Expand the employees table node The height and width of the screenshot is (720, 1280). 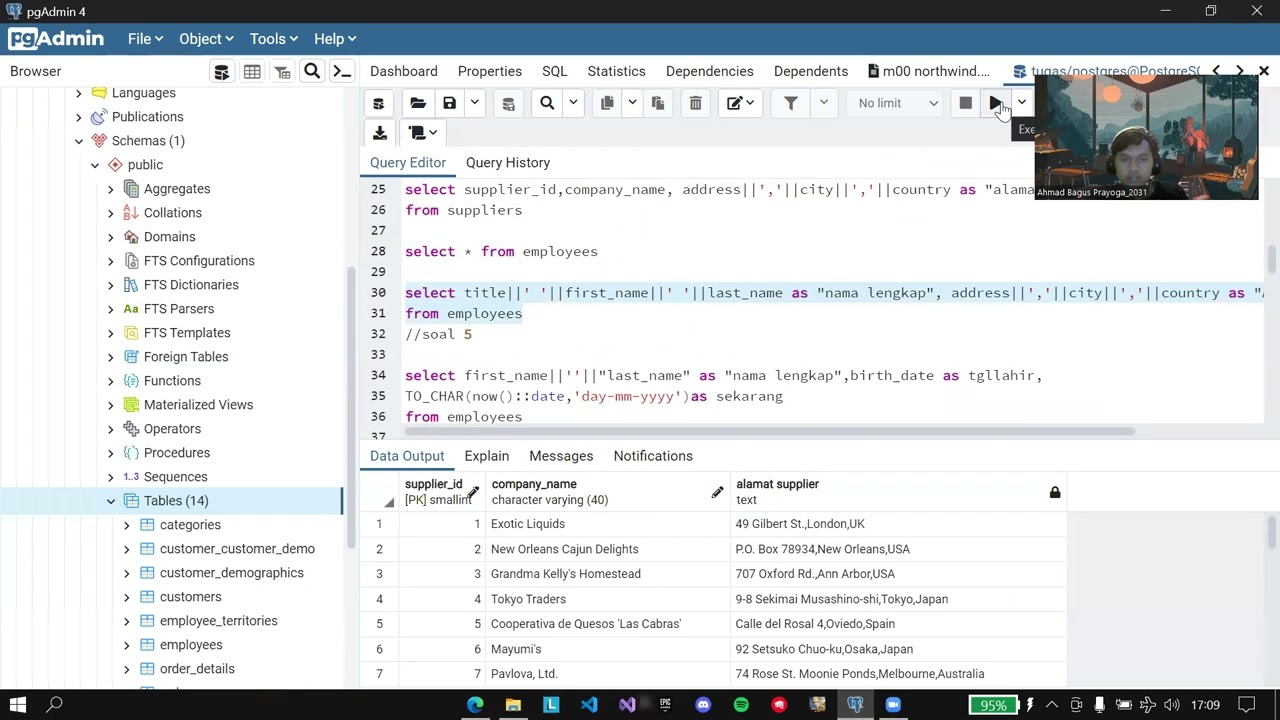127,645
